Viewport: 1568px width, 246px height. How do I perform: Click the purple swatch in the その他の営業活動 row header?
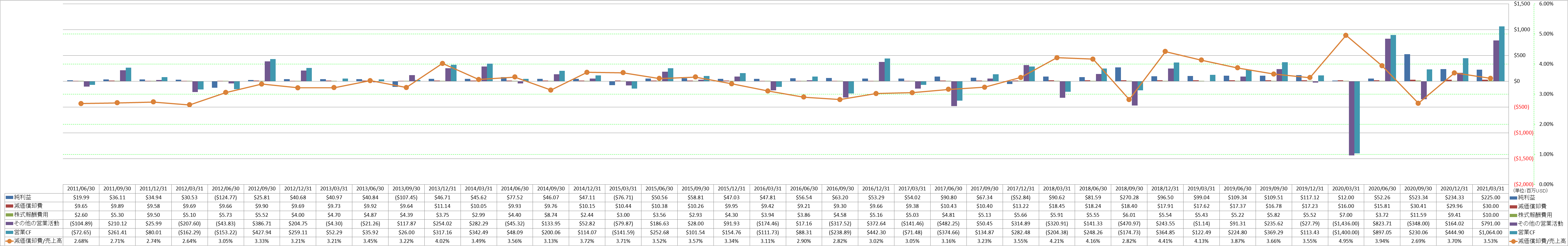[x=9, y=224]
